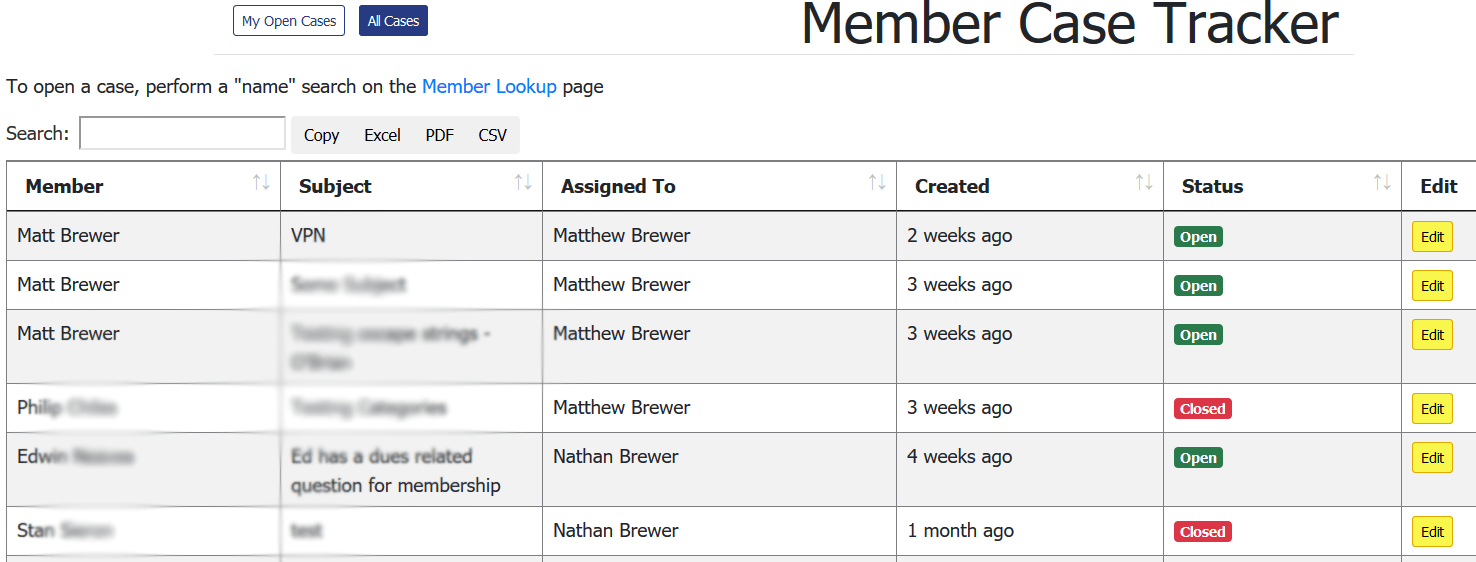The height and width of the screenshot is (562, 1476).
Task: Export the cases table to Excel
Action: (x=382, y=135)
